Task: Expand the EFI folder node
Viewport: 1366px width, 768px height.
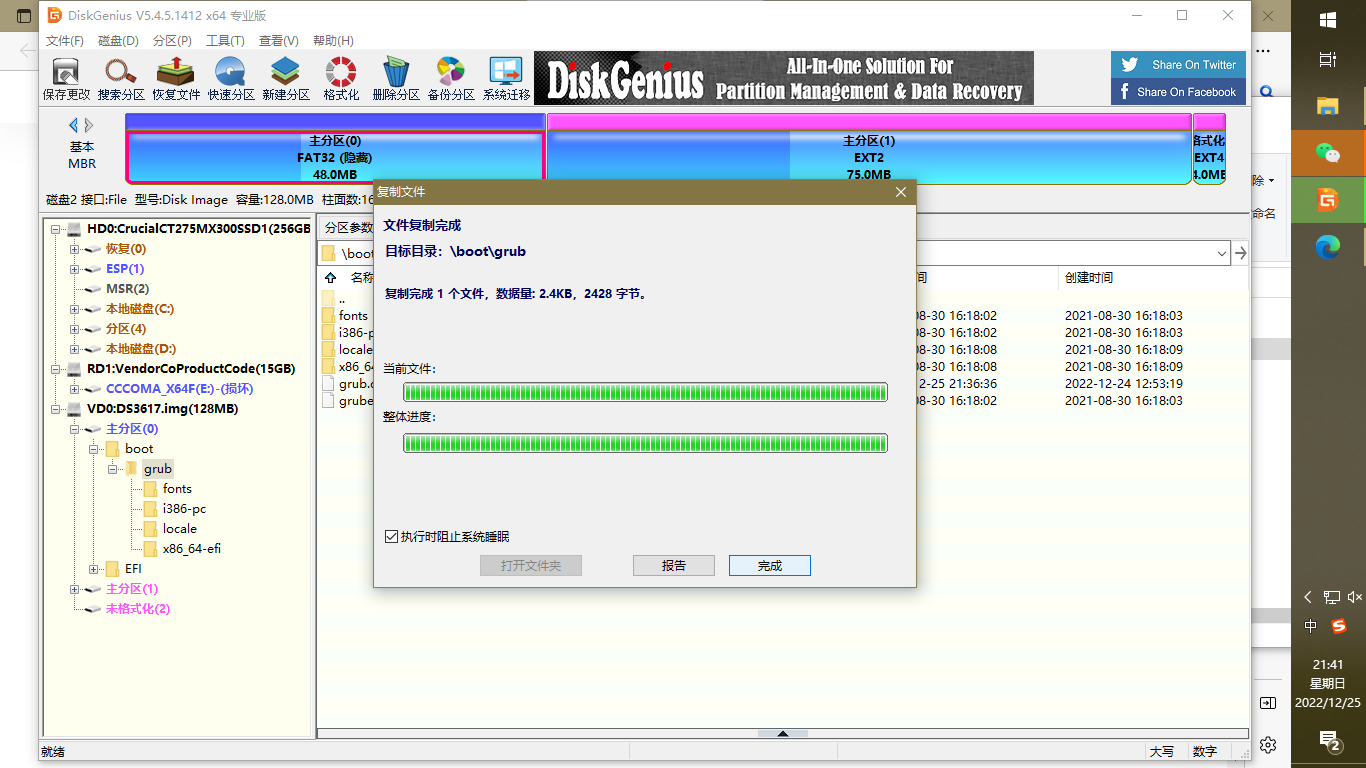Action: [x=93, y=568]
